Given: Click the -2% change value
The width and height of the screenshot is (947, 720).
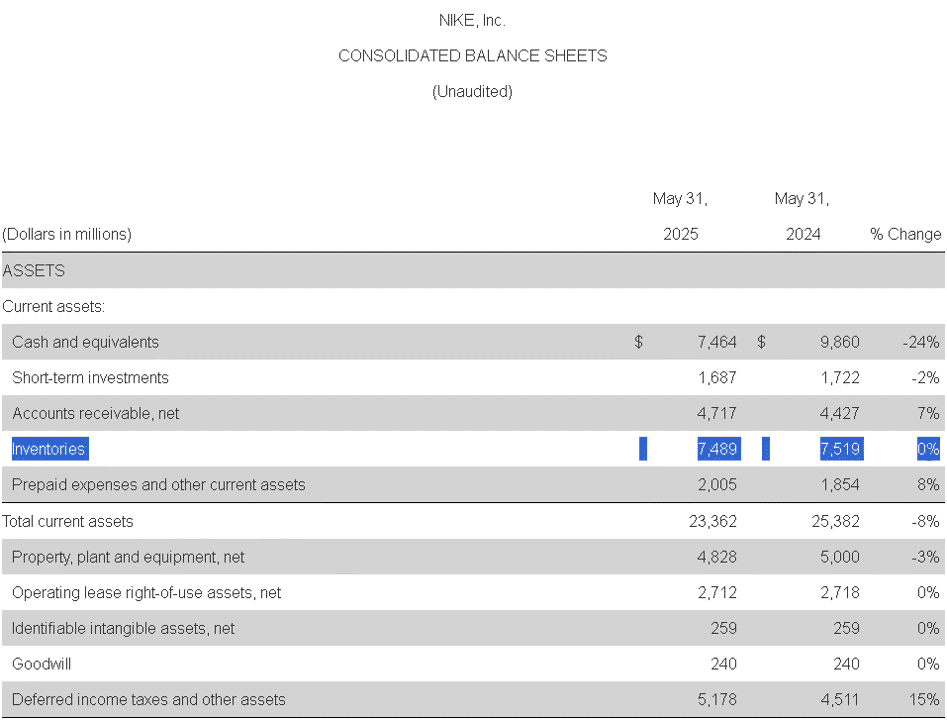Looking at the screenshot, I should [x=925, y=378].
